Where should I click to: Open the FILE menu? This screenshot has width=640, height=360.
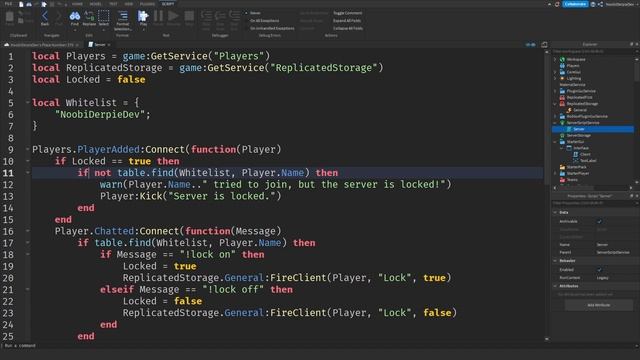tap(8, 4)
